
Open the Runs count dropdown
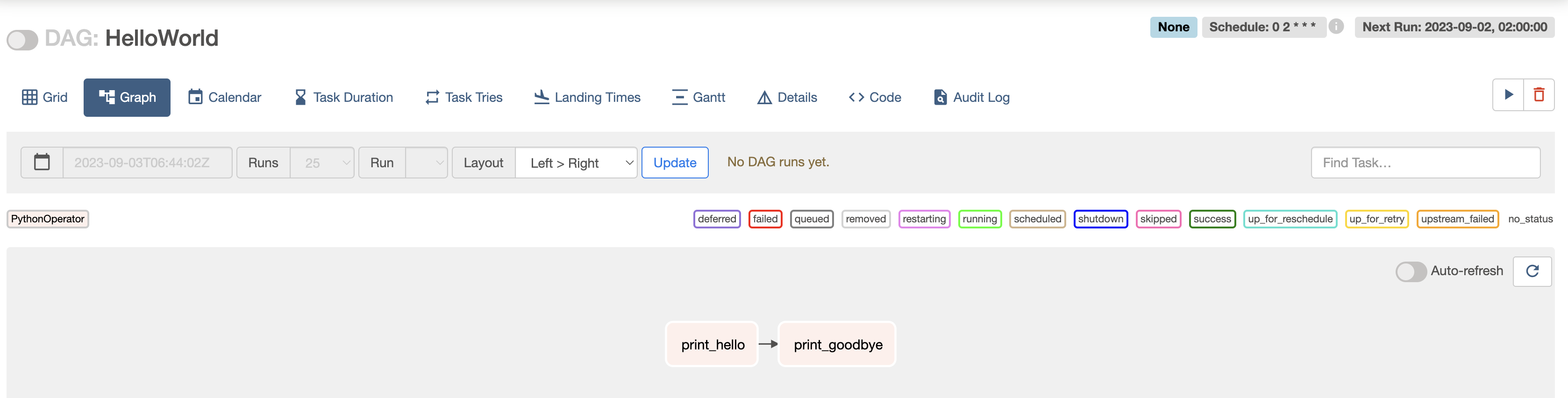(x=322, y=163)
